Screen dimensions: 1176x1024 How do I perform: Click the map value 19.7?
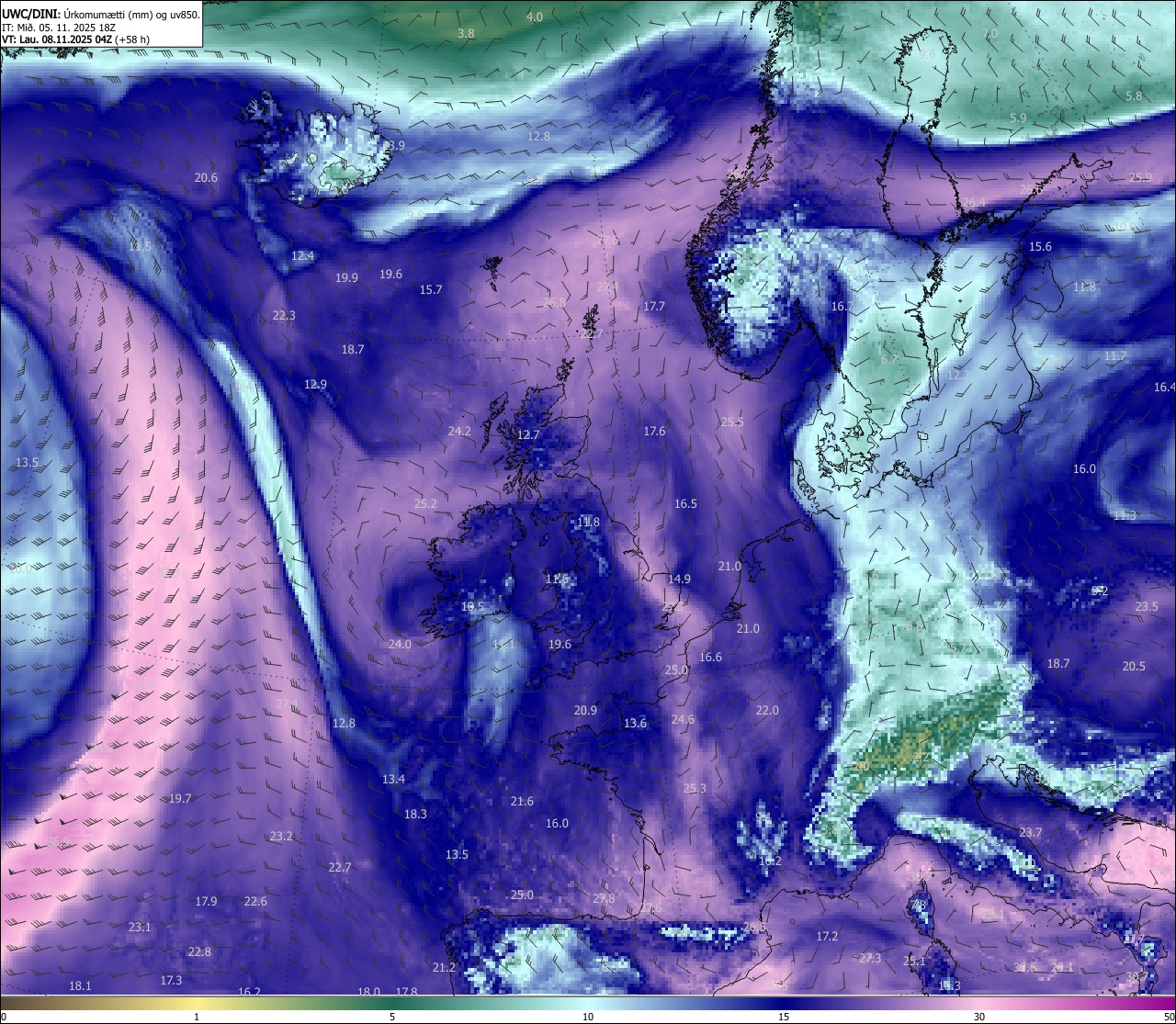tap(180, 799)
